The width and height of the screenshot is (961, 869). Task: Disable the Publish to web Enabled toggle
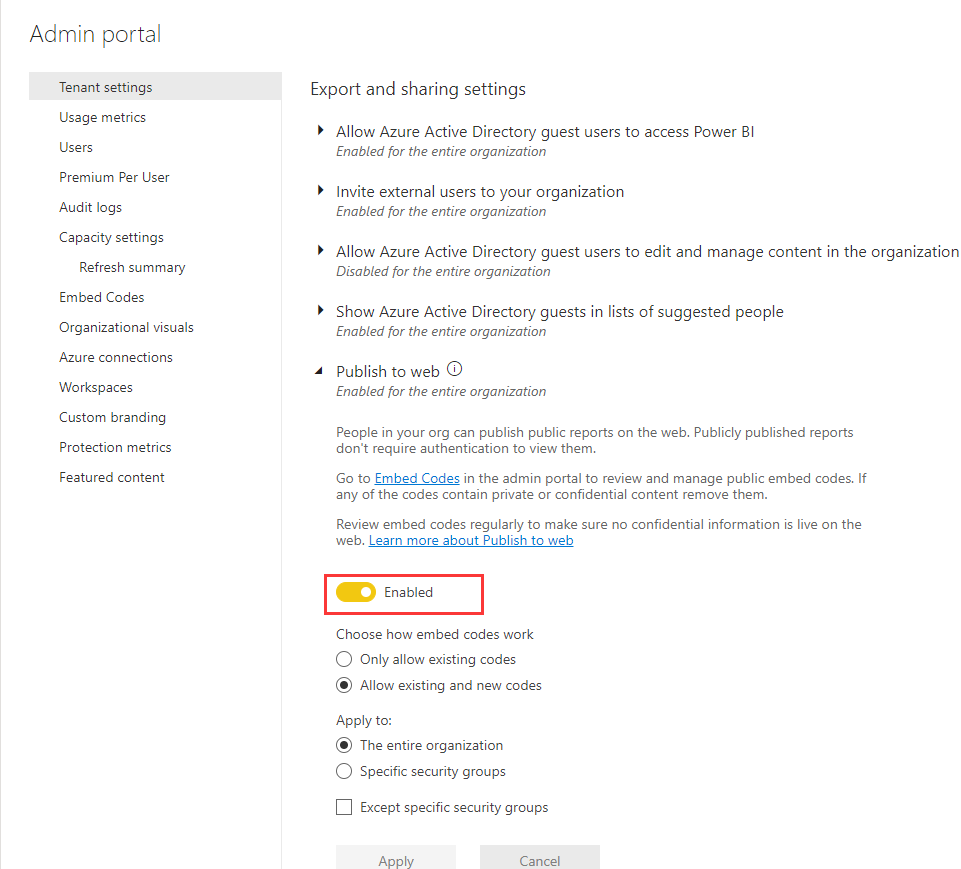[x=357, y=592]
